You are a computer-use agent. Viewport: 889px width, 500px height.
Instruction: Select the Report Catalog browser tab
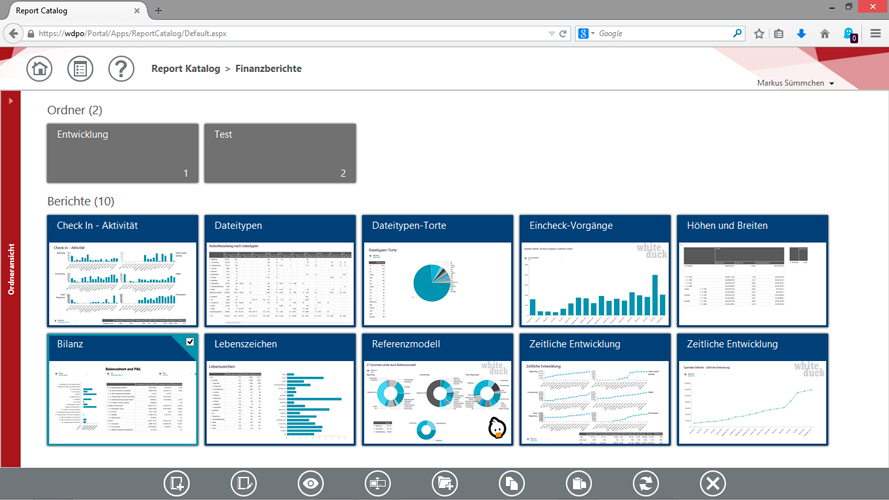(x=70, y=9)
